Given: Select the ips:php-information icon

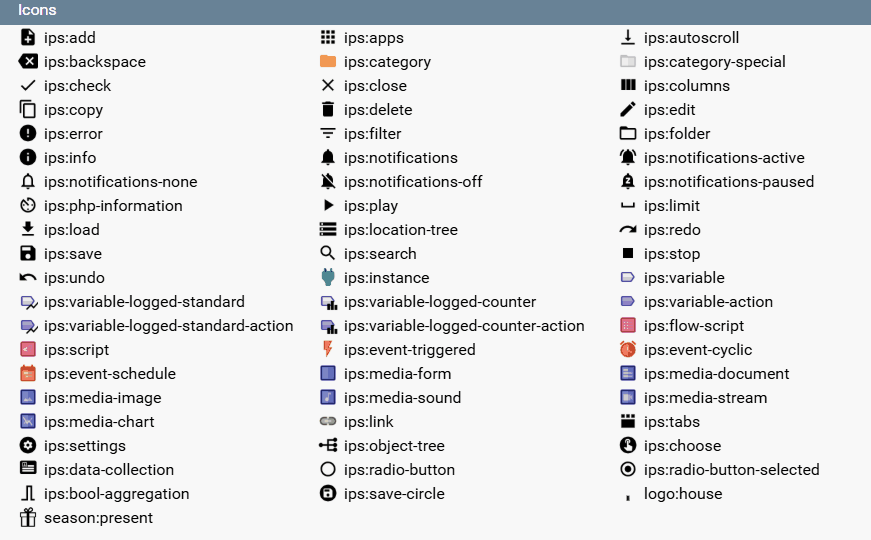Looking at the screenshot, I should click(28, 206).
